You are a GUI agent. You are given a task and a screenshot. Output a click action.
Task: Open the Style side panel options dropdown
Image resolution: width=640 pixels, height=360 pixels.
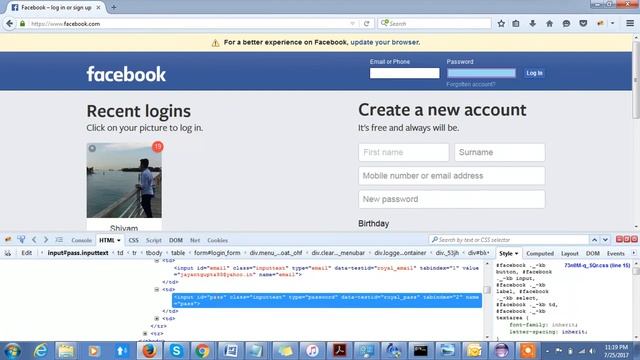517,253
